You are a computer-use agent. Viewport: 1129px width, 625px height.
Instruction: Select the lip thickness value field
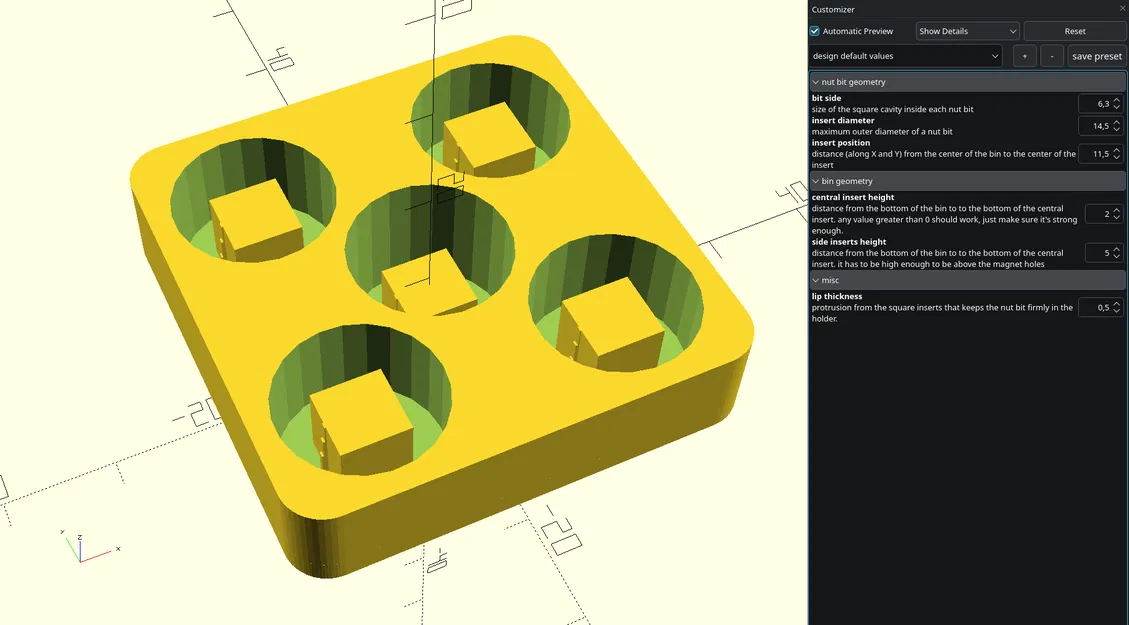(1097, 307)
